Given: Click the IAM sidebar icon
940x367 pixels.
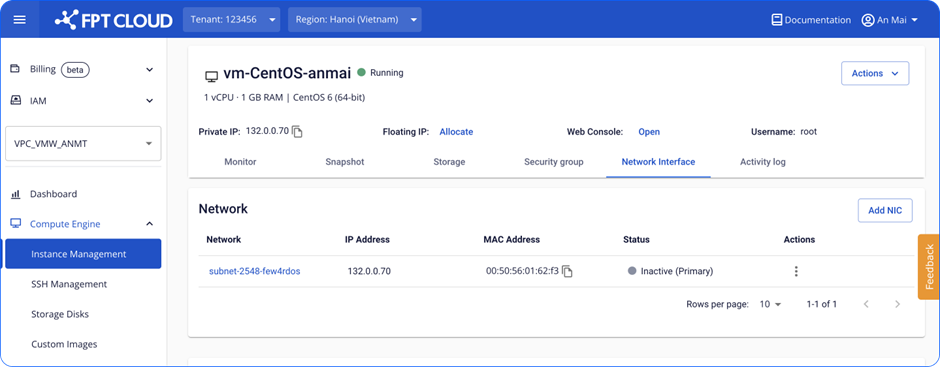Looking at the screenshot, I should click(x=16, y=101).
